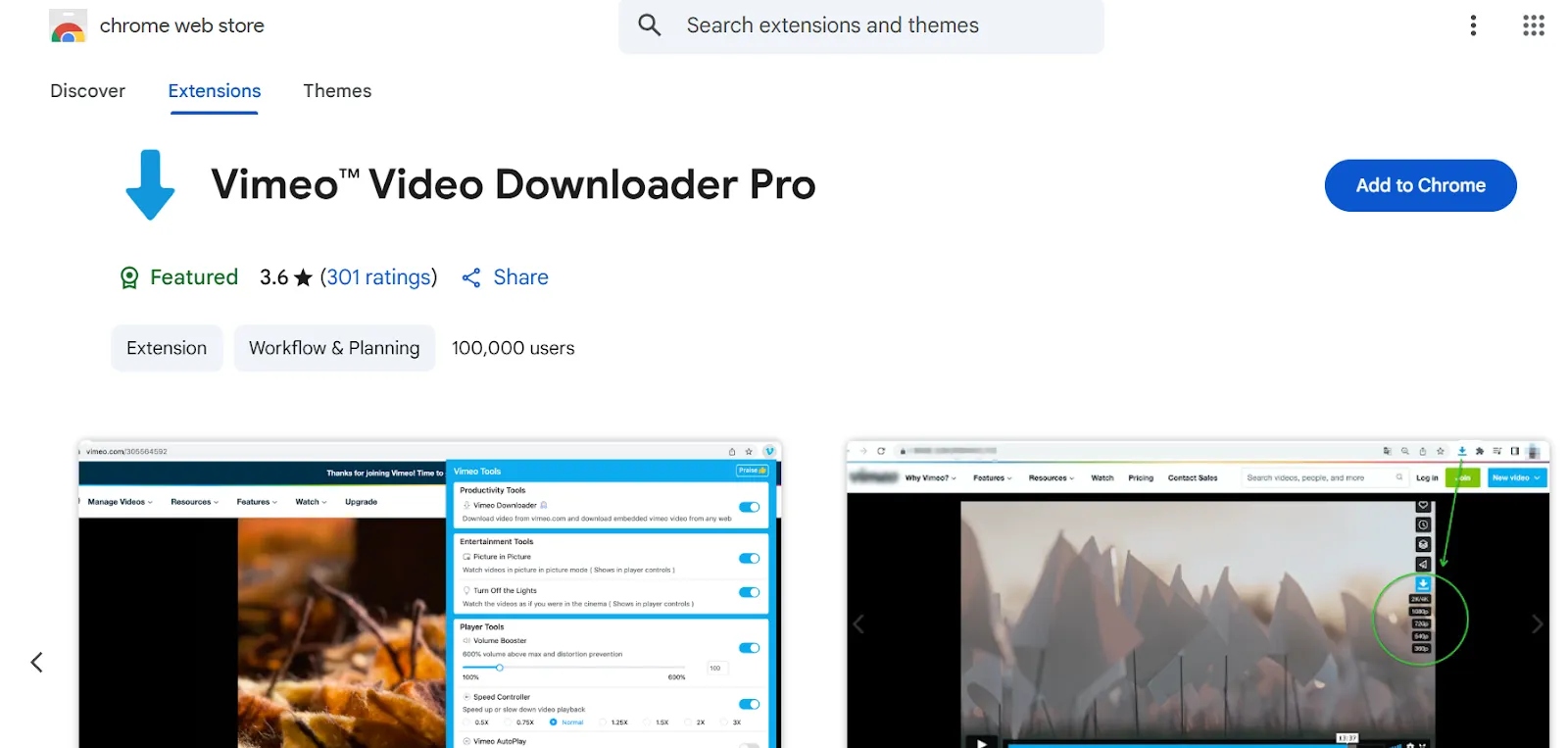The height and width of the screenshot is (748, 1568).
Task: Click Contact Sales in right screenshot nav
Action: point(1193,478)
